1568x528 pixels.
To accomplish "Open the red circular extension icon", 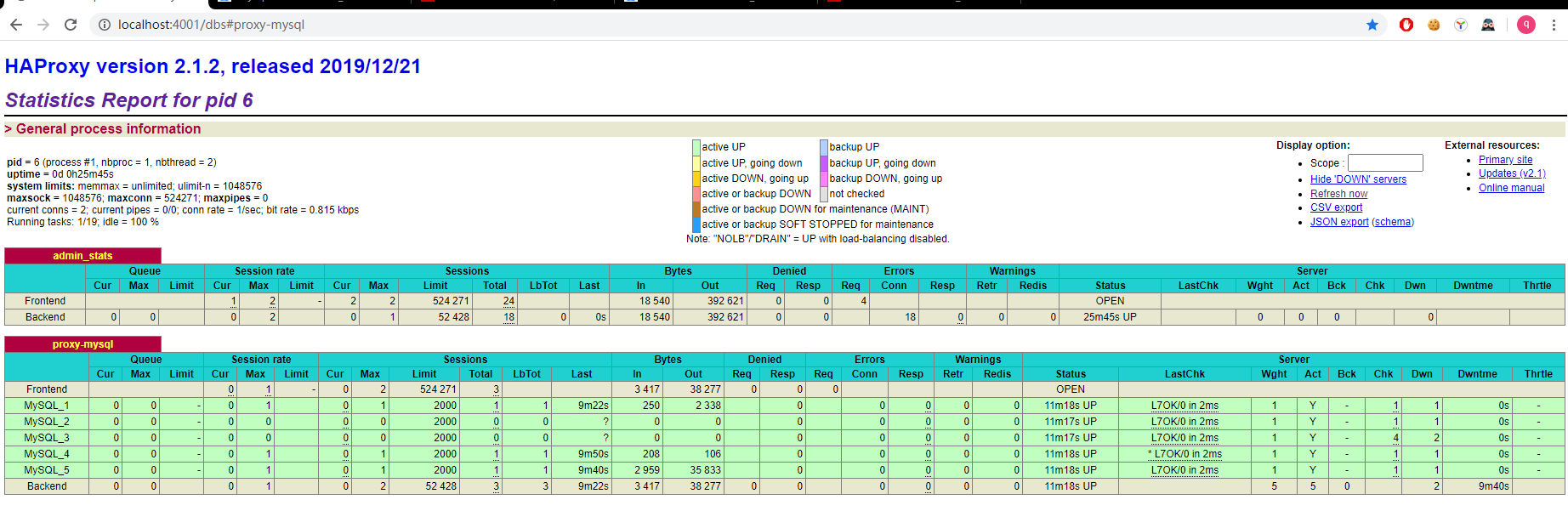I will pyautogui.click(x=1406, y=25).
